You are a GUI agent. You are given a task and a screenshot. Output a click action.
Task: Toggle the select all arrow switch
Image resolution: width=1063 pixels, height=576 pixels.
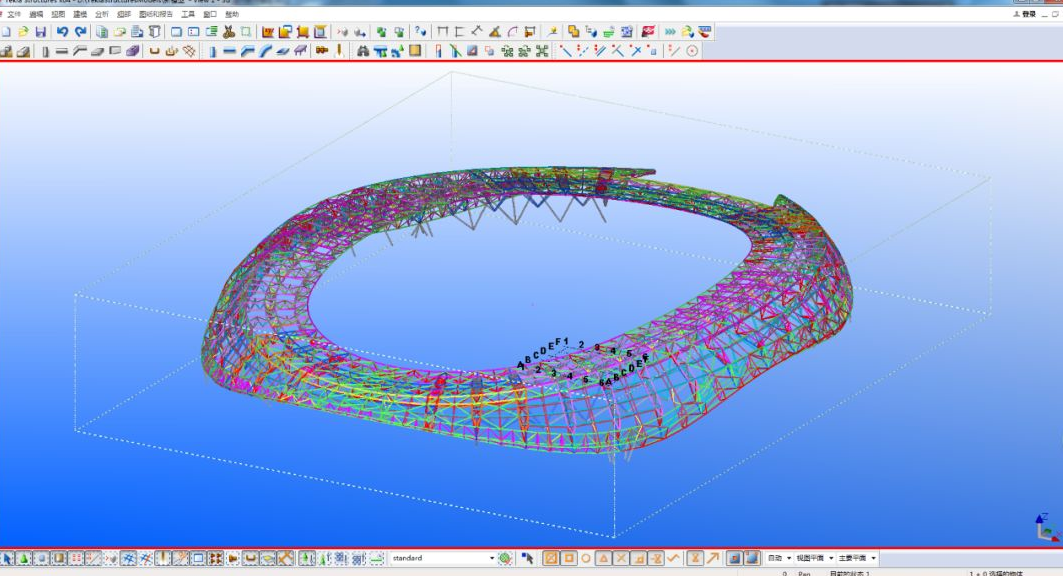tap(7, 558)
